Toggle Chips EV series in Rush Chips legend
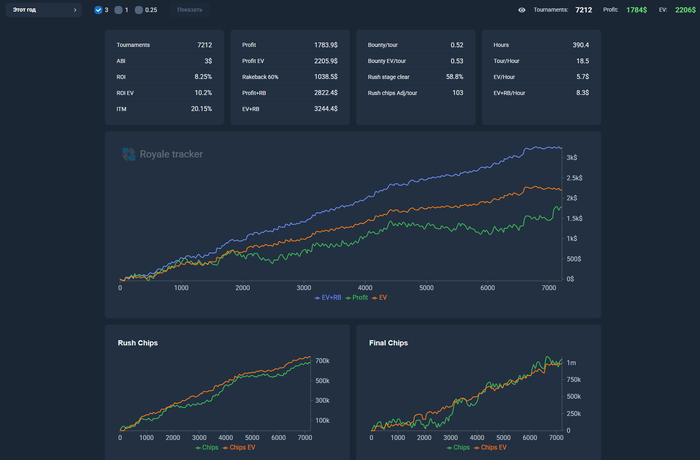This screenshot has height=460, width=700. [239, 447]
